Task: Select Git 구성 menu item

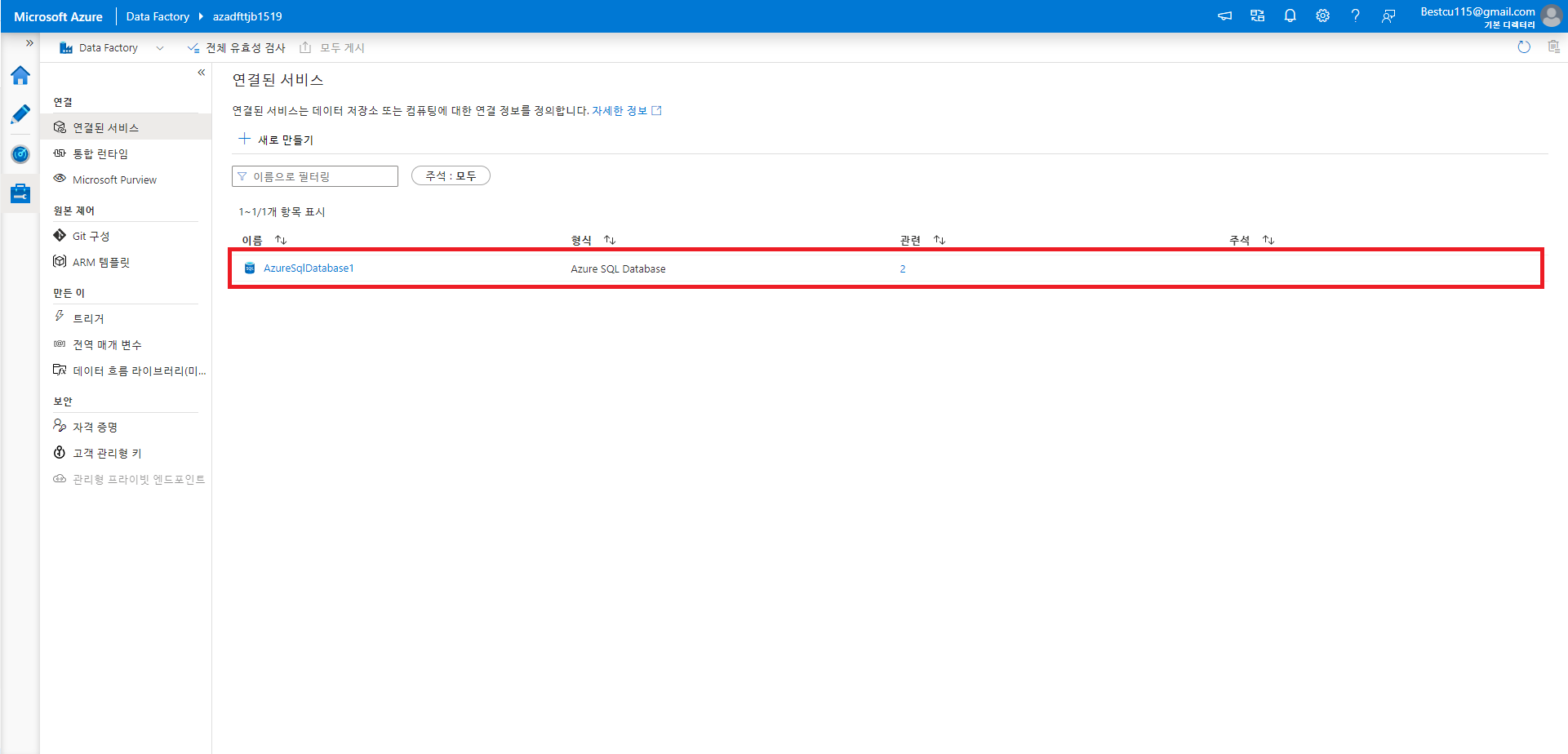Action: (x=126, y=236)
